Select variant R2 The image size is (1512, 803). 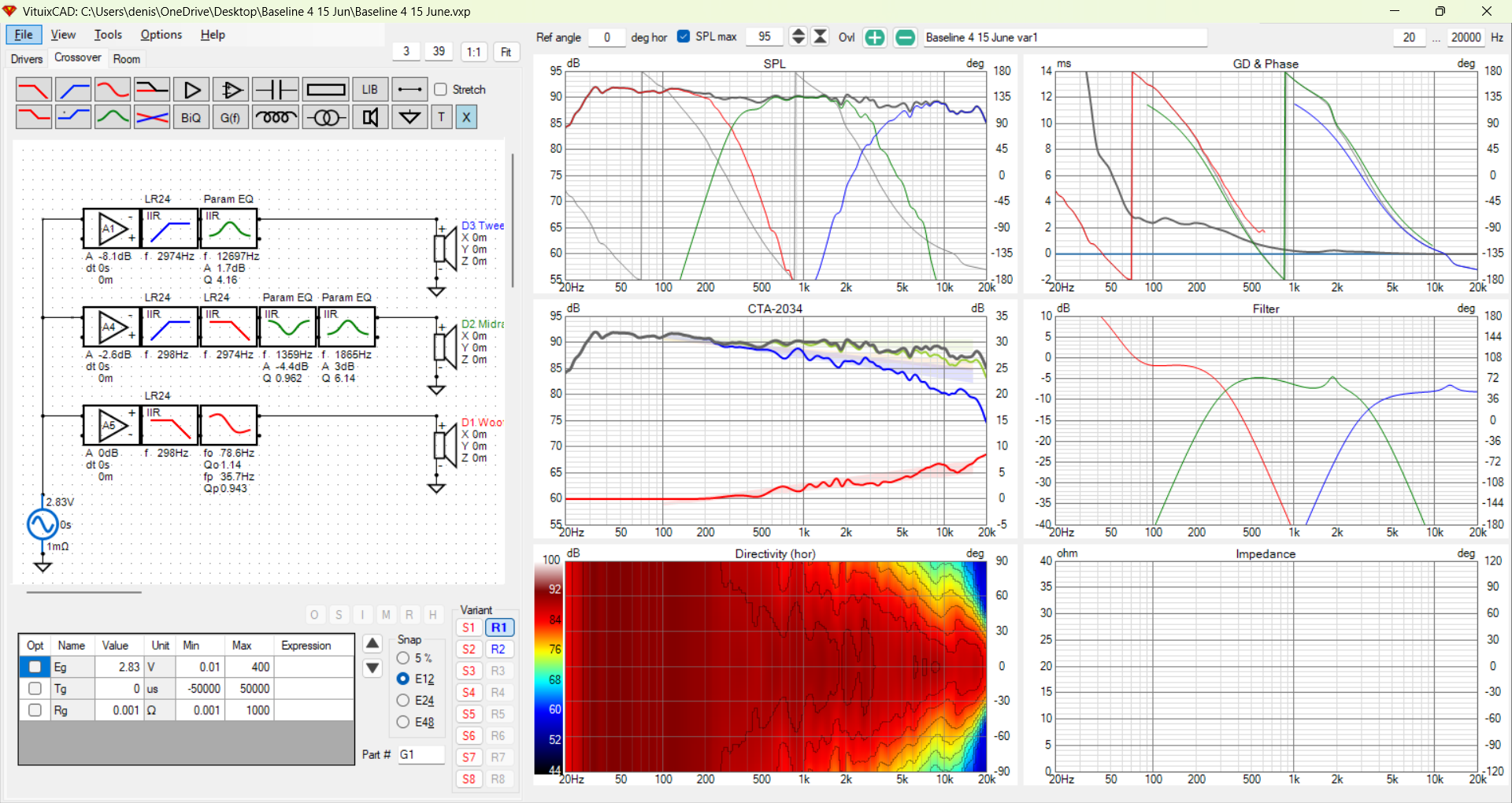[x=498, y=649]
